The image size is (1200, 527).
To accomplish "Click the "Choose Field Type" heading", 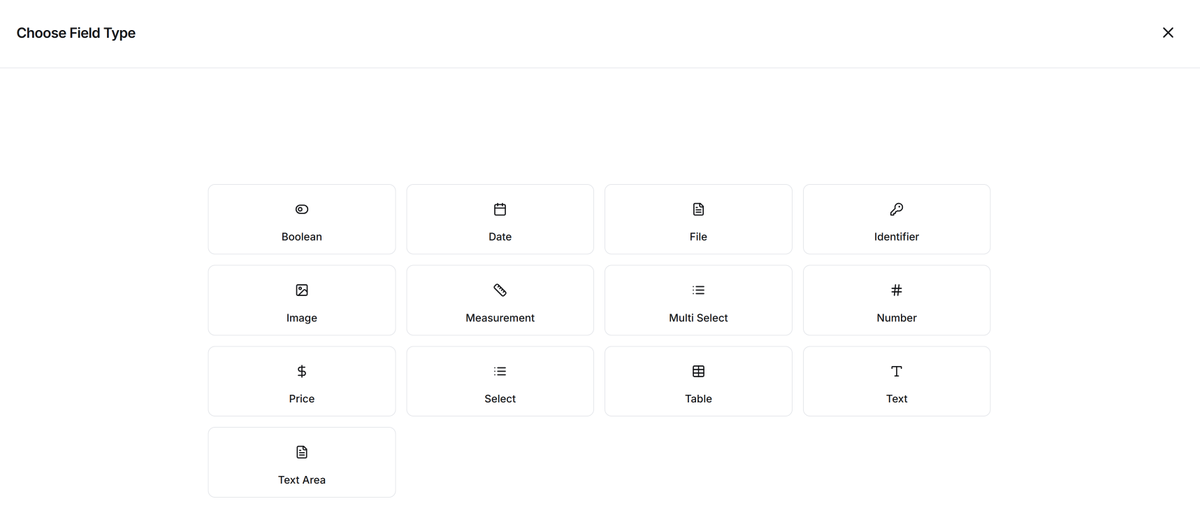I will [76, 33].
